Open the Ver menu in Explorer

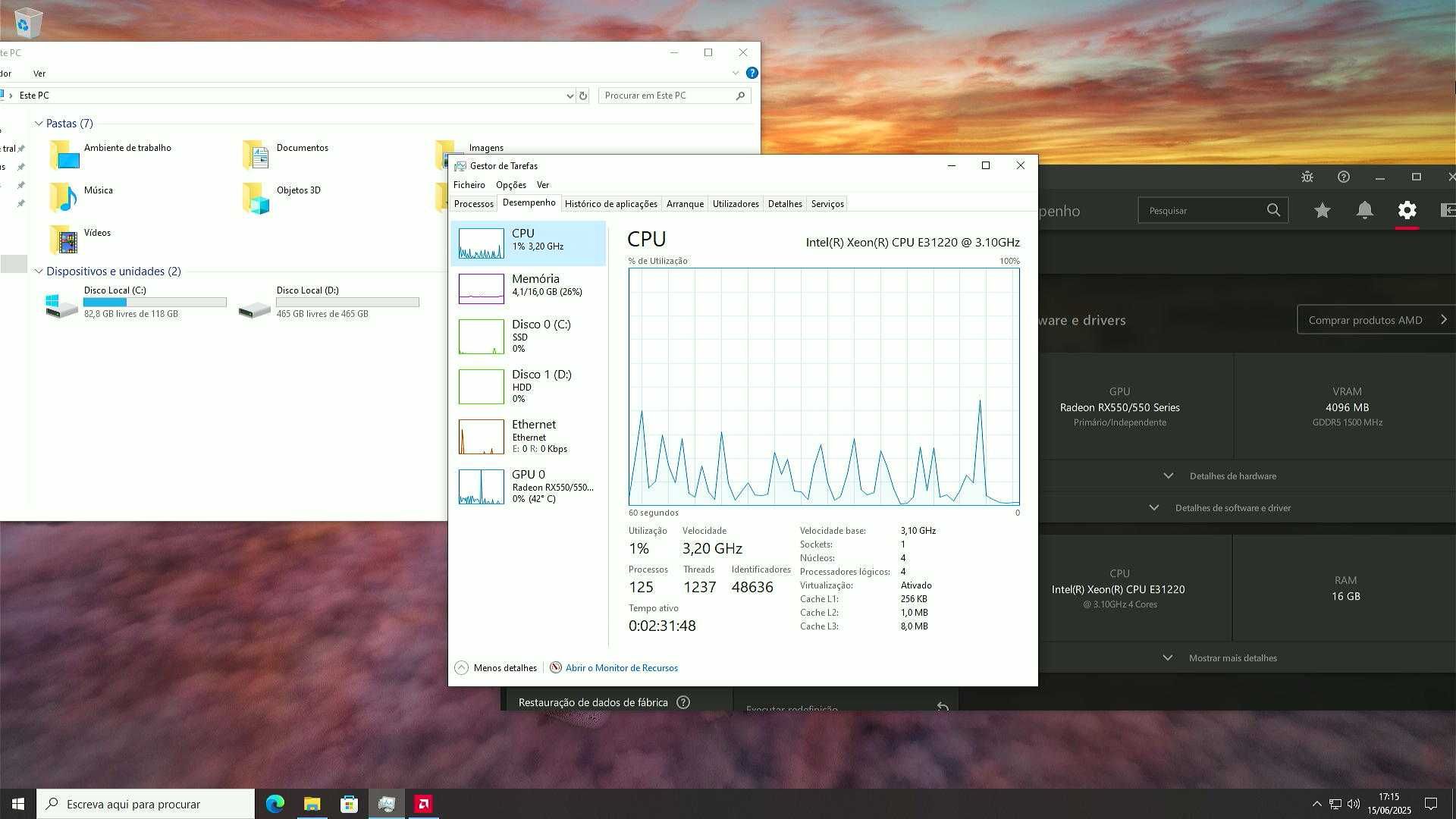(x=39, y=74)
